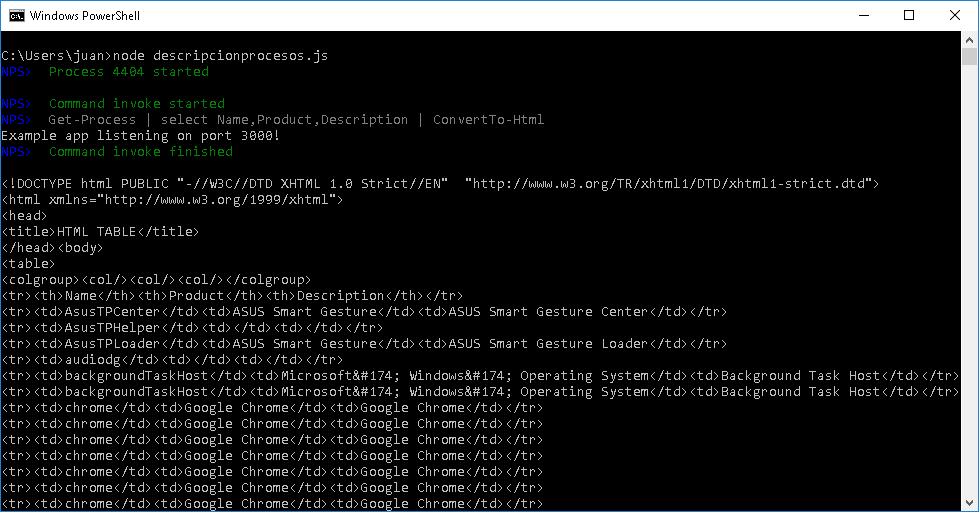This screenshot has width=979, height=512.
Task: Maximize the Windows PowerShell window
Action: 909,15
